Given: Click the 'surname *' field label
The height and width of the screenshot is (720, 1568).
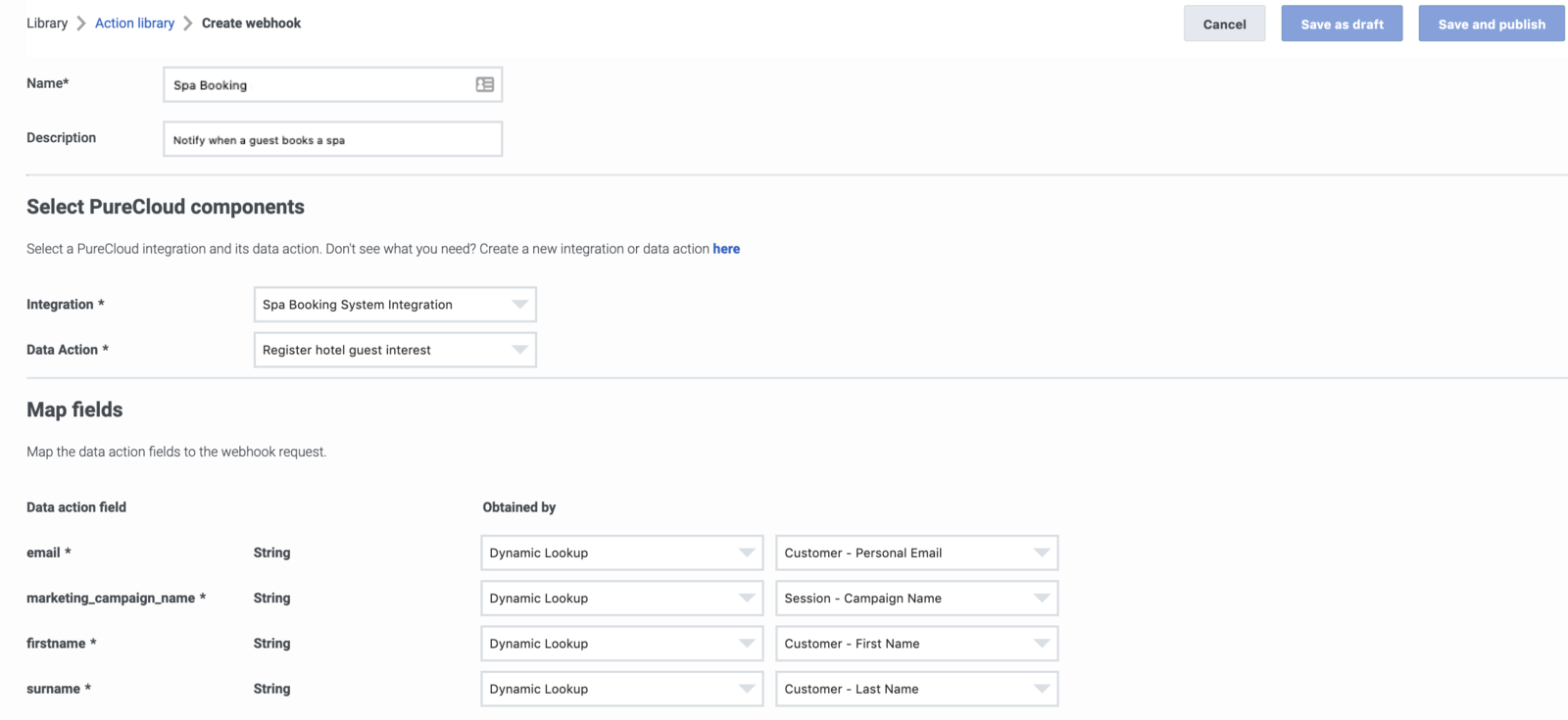Looking at the screenshot, I should coord(59,689).
